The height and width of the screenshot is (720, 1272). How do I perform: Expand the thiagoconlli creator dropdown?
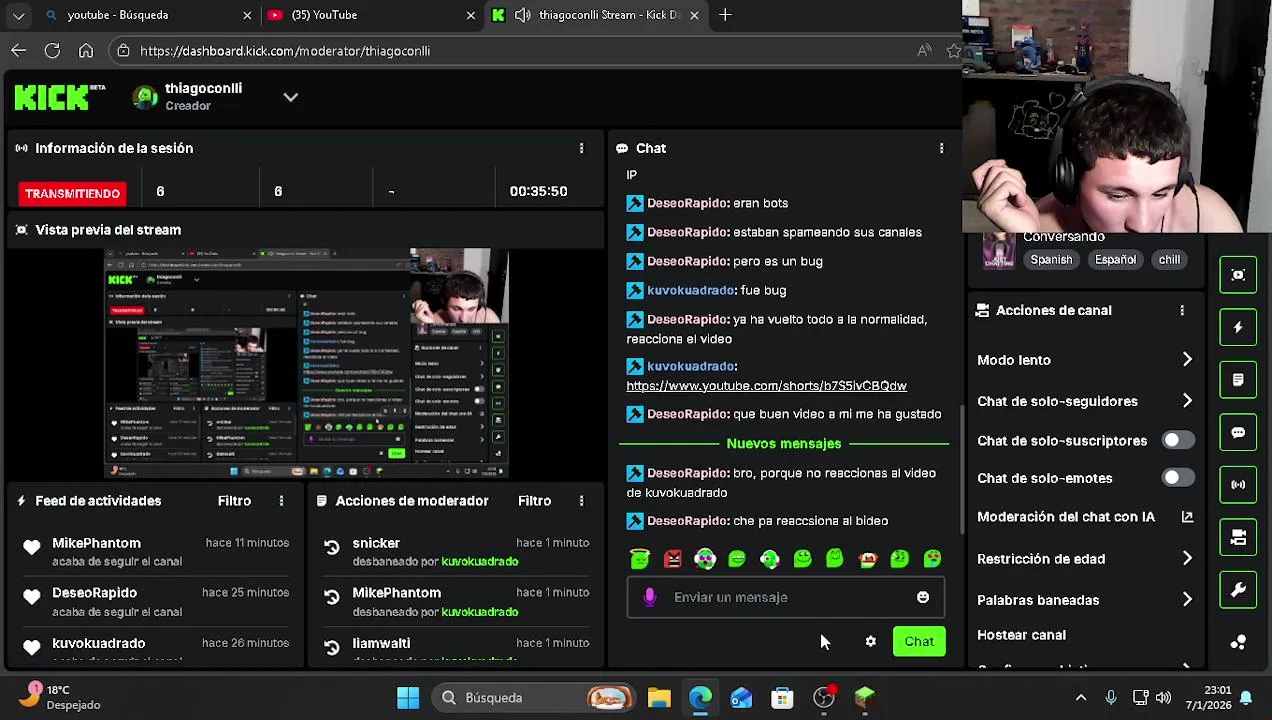click(291, 97)
